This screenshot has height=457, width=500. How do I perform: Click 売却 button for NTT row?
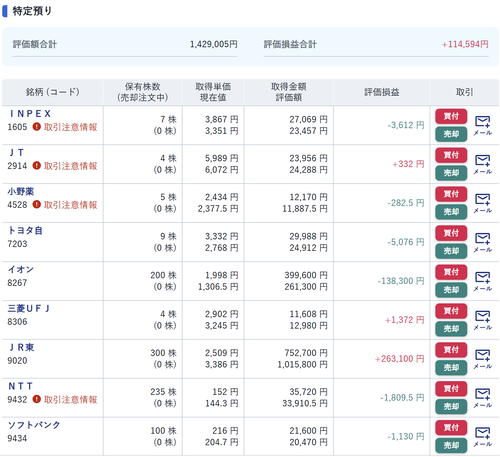point(451,406)
